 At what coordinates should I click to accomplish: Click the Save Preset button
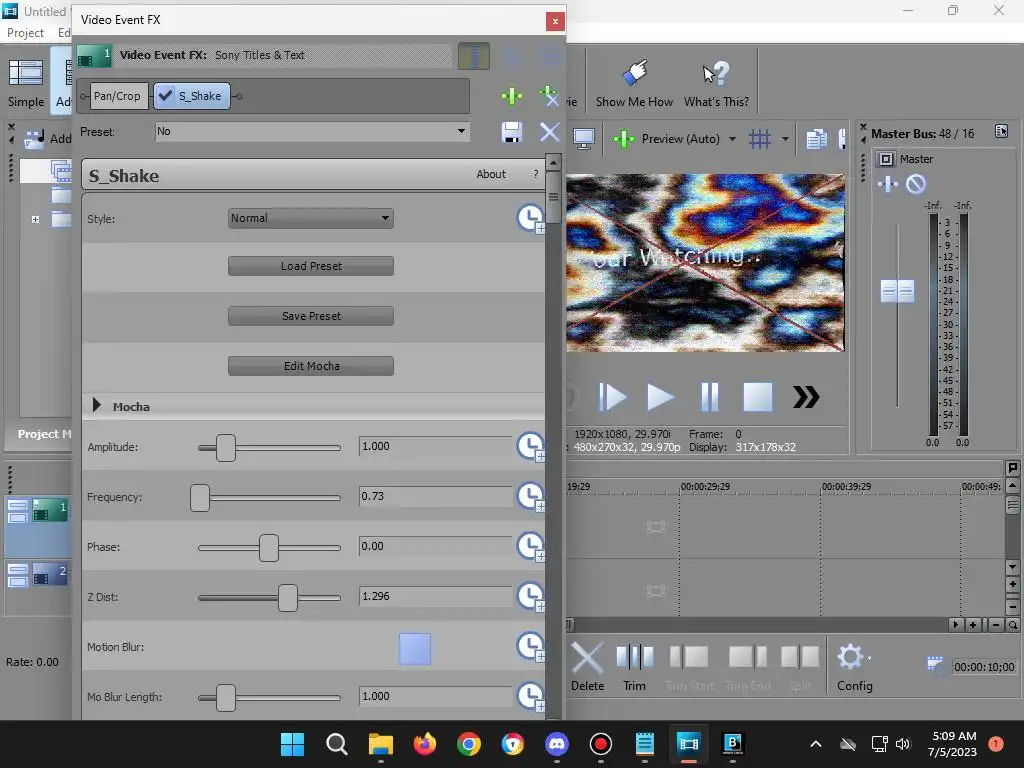click(311, 316)
